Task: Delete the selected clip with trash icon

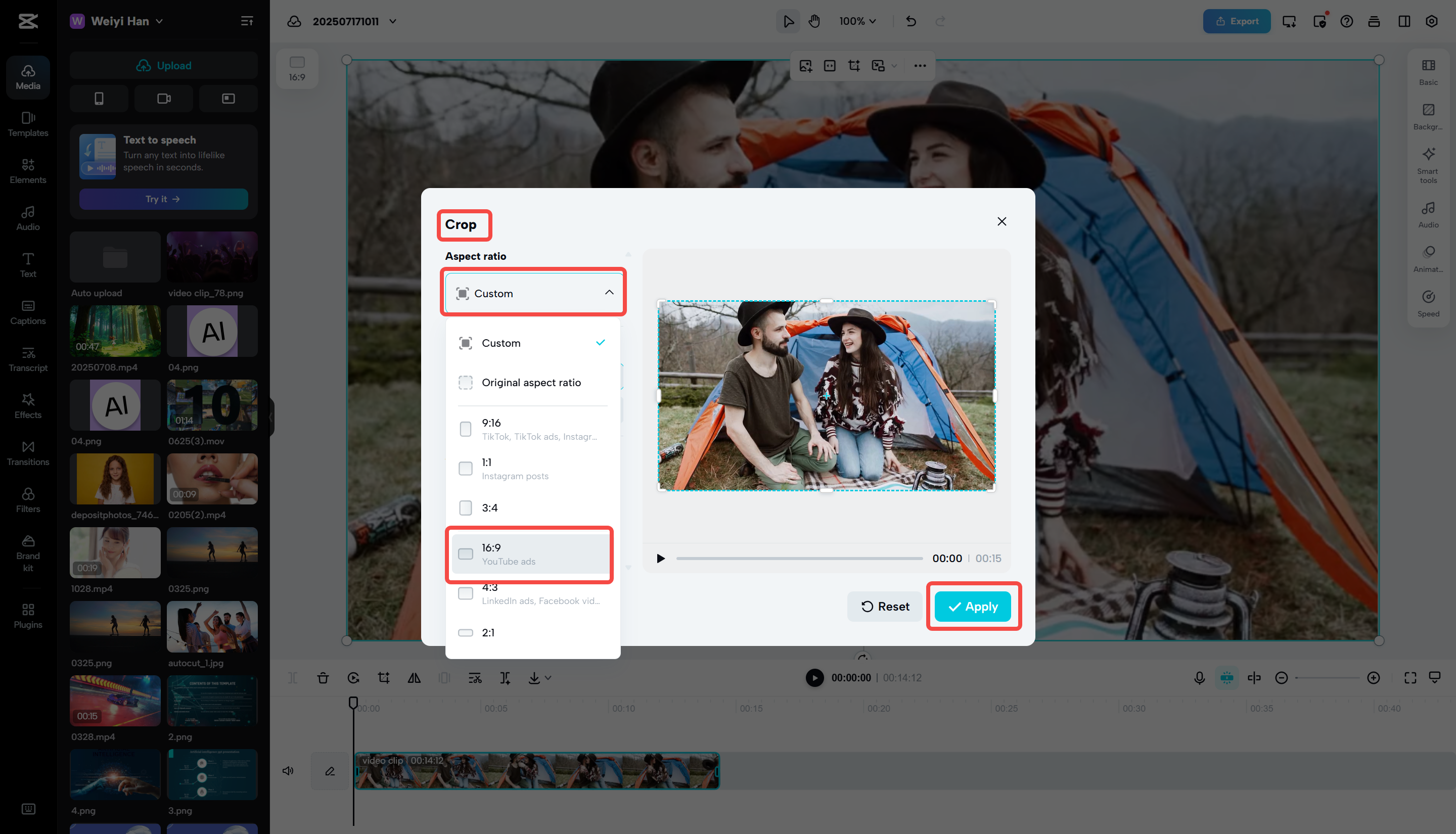Action: (323, 678)
